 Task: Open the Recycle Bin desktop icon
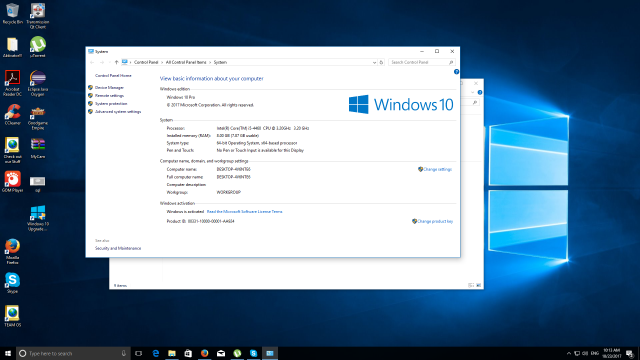pos(12,14)
